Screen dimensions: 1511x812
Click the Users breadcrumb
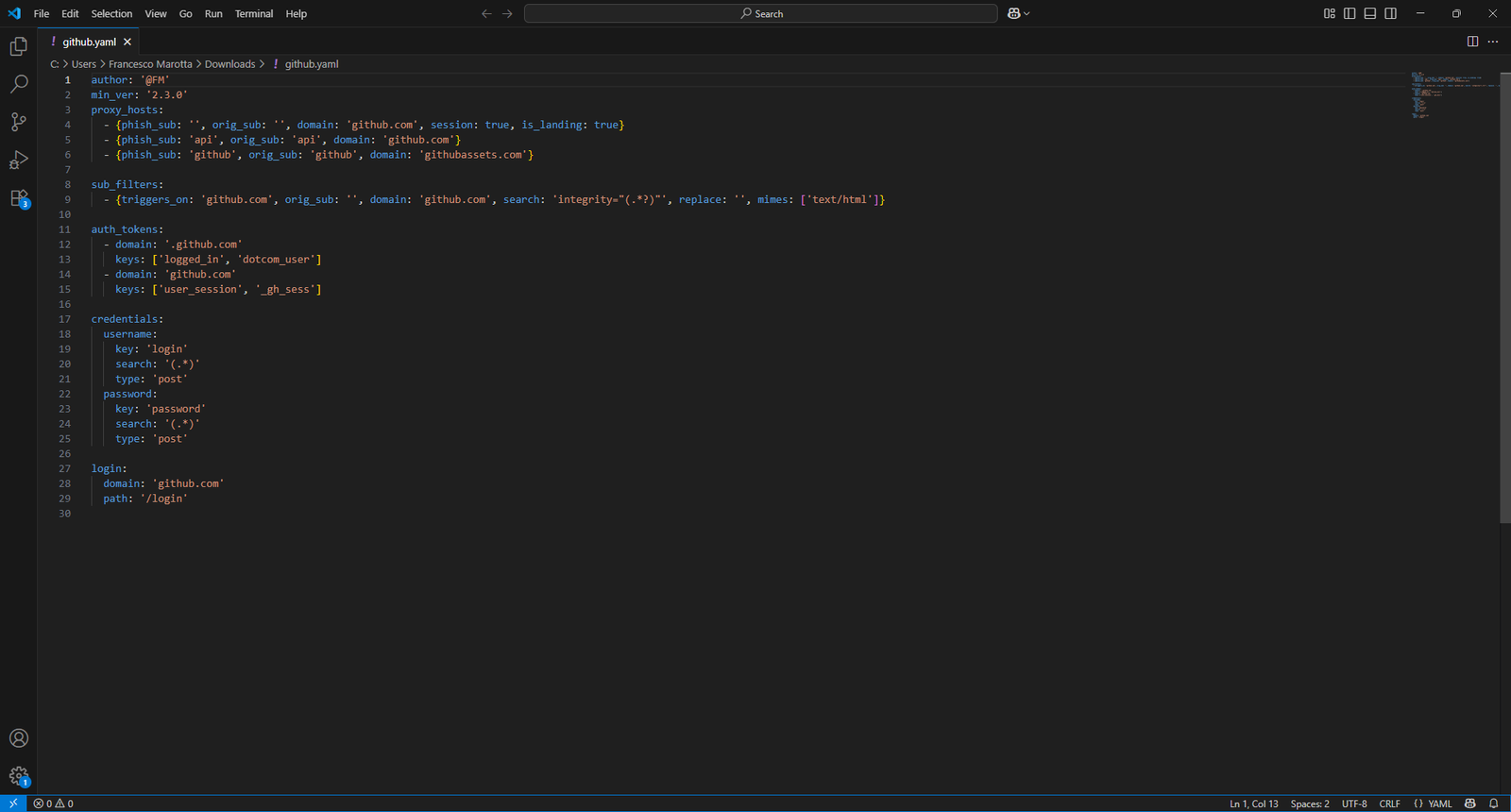[84, 64]
